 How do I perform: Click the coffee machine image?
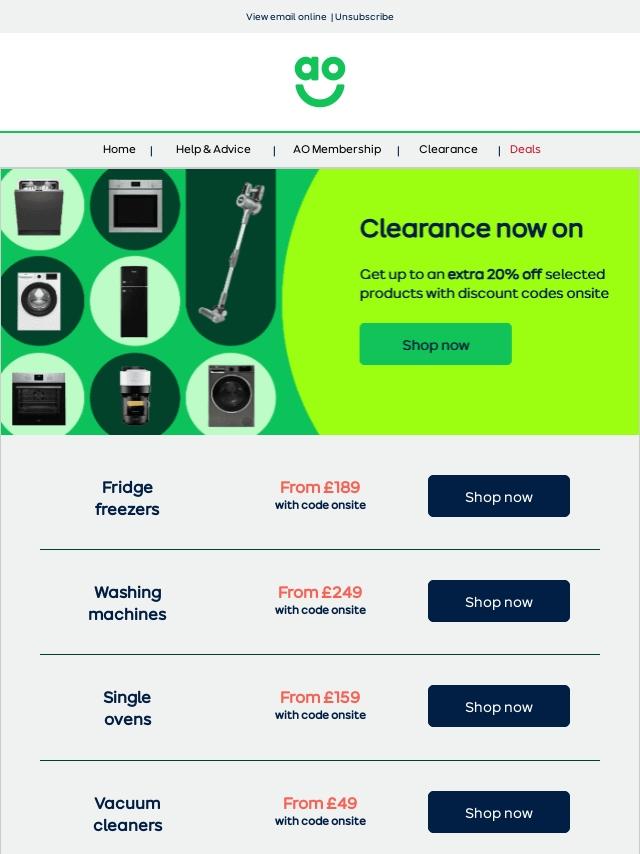point(135,395)
